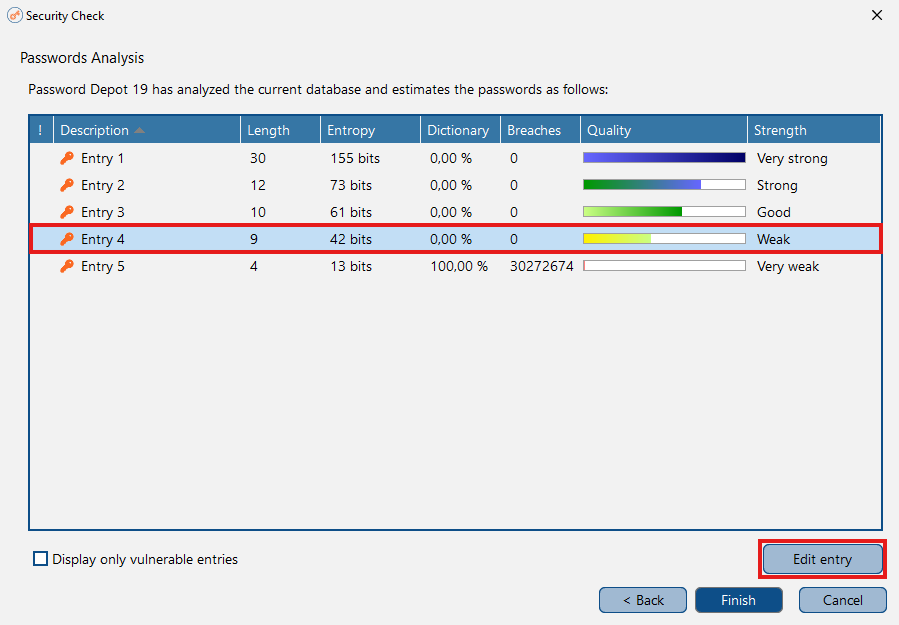Click the Security Check title bar app icon

[x=15, y=15]
